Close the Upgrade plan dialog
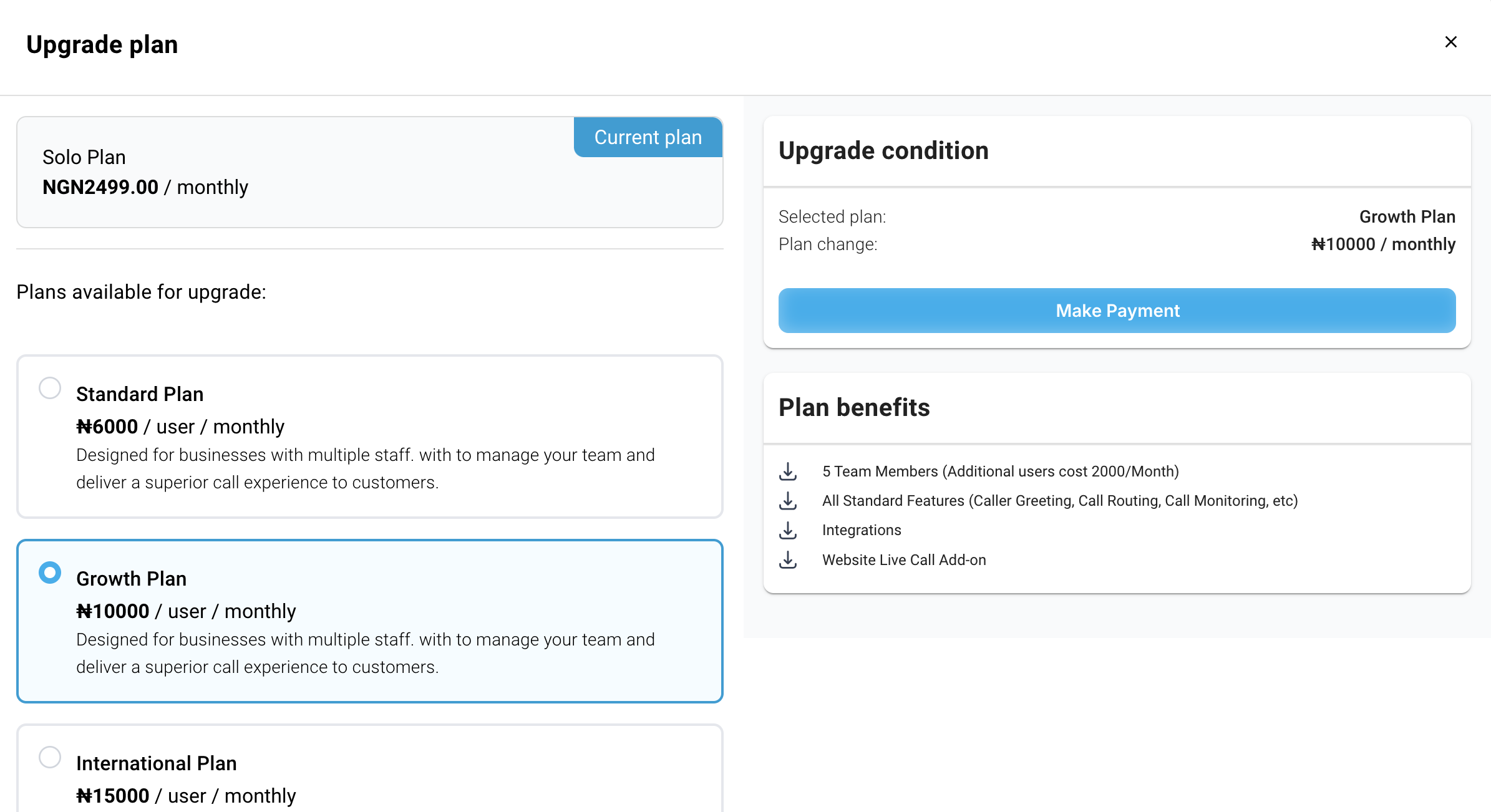The image size is (1491, 812). point(1451,42)
